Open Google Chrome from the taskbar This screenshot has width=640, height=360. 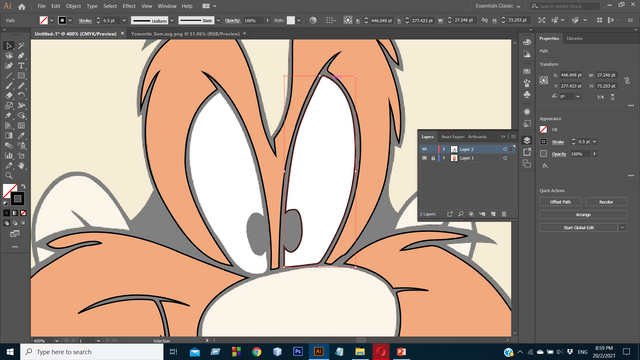[x=257, y=351]
